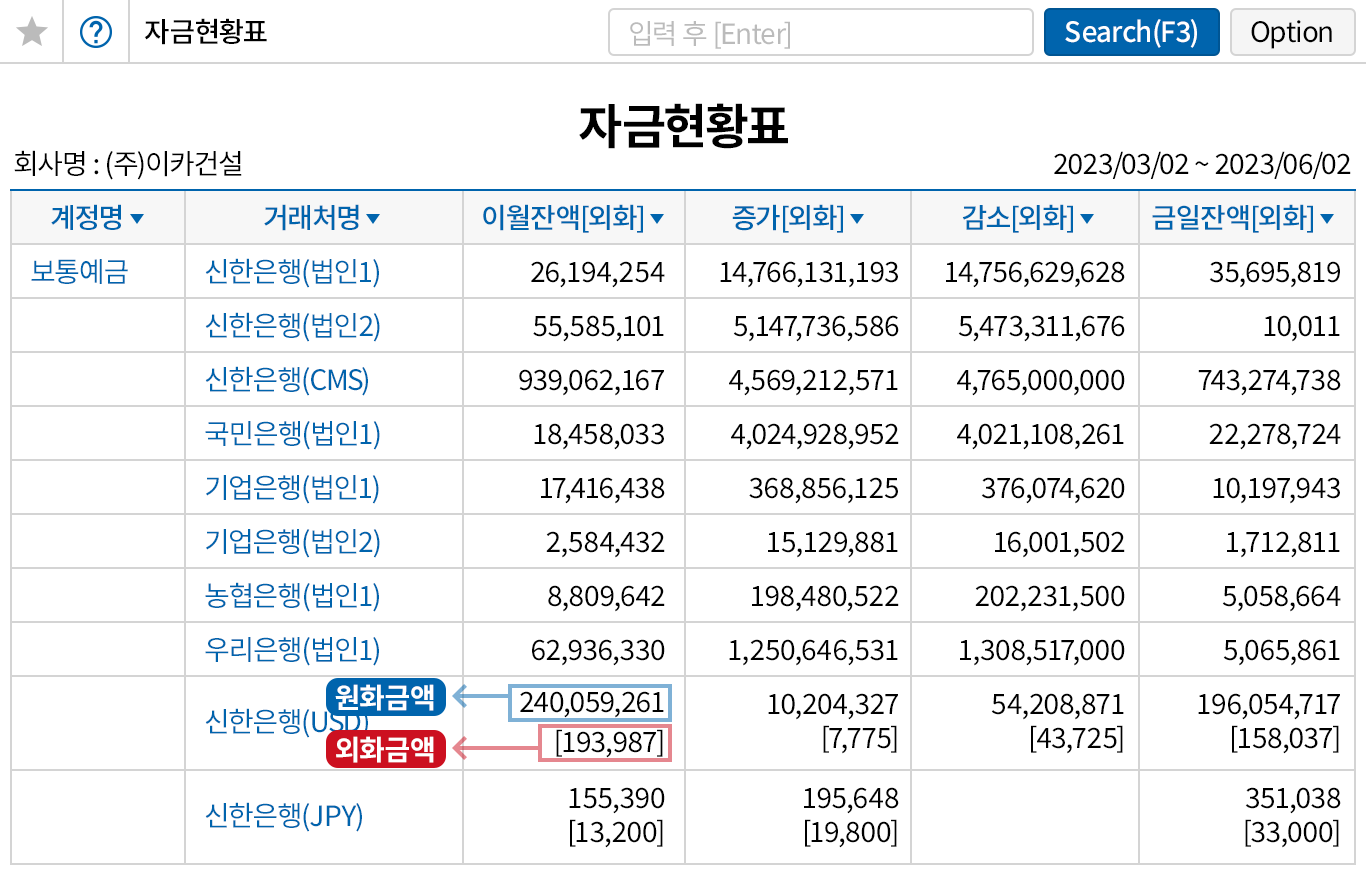Screen dimensions: 1366x874
Task: Click the 우리은행(법인1) link
Action: (x=293, y=650)
